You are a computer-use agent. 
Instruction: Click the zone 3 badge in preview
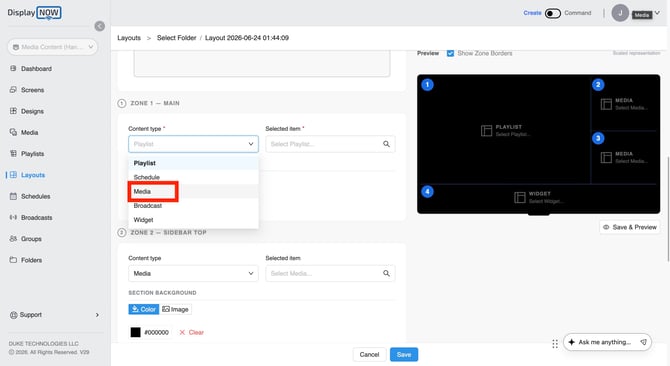[598, 138]
